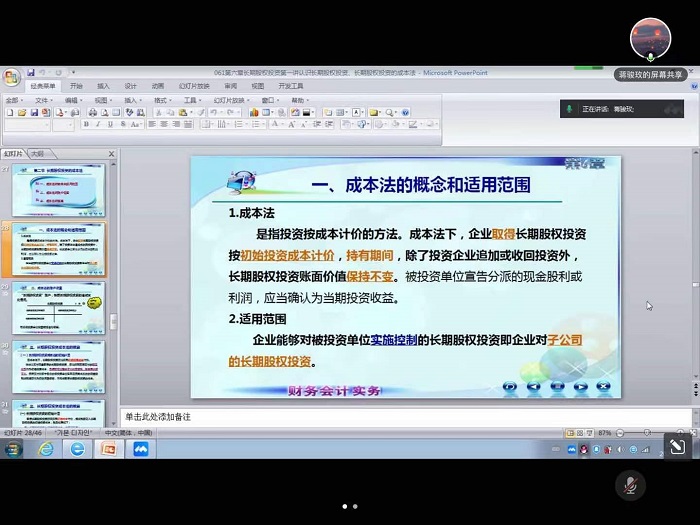Toggle Italic formatting in the toolbar
The height and width of the screenshot is (525, 700).
pyautogui.click(x=98, y=125)
